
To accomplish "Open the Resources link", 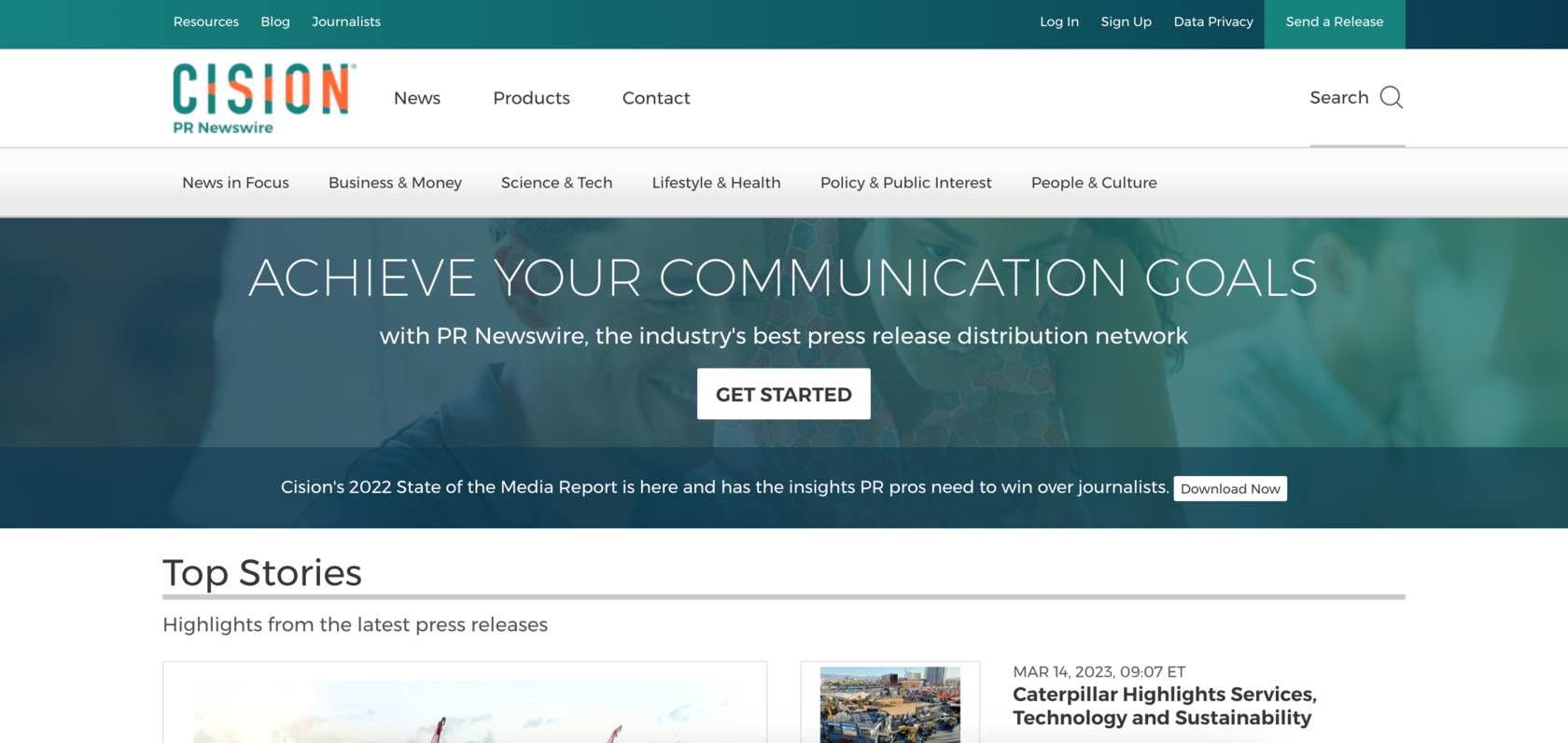I will [x=206, y=21].
